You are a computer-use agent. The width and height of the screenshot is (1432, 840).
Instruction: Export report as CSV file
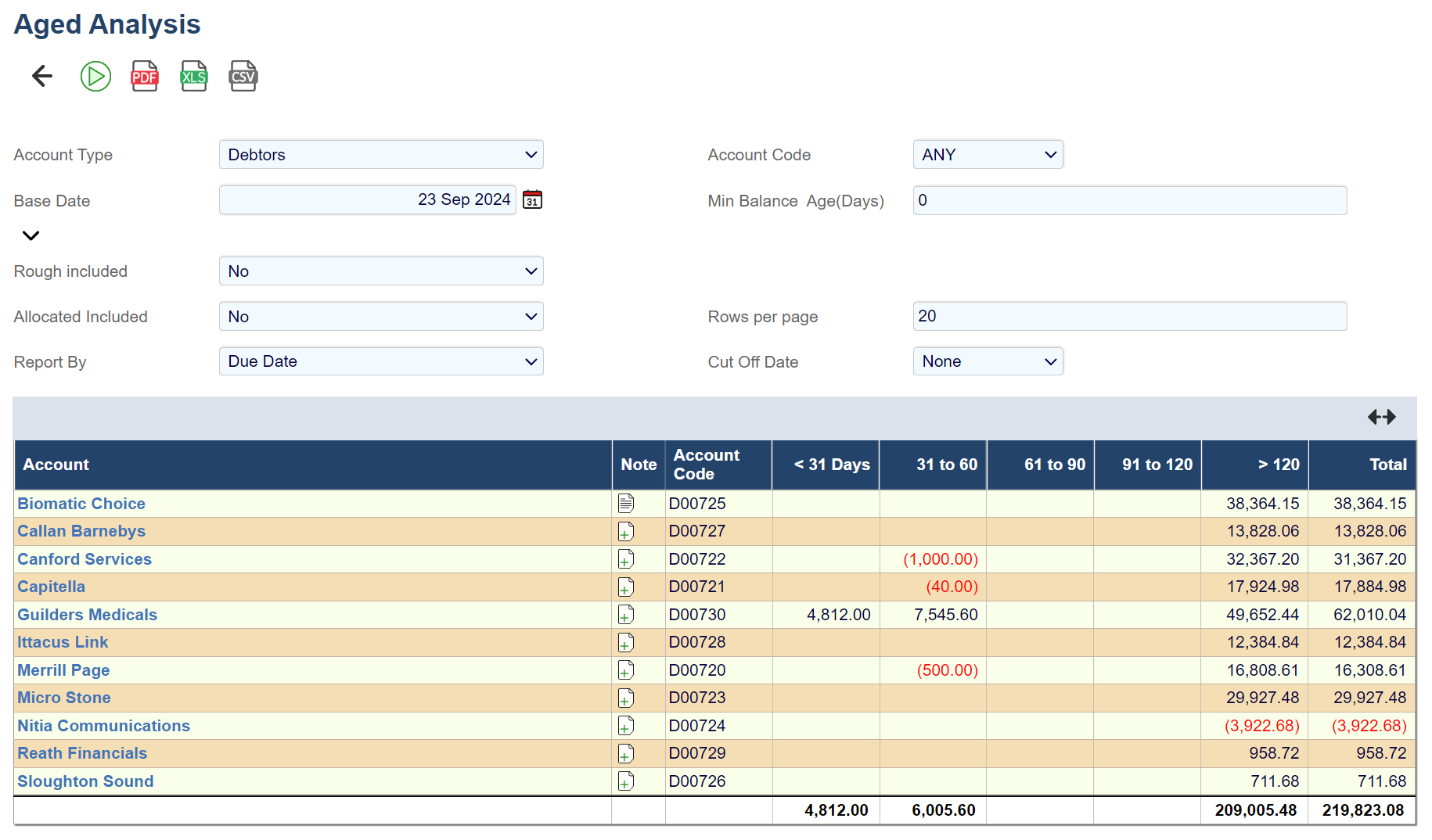[x=243, y=76]
